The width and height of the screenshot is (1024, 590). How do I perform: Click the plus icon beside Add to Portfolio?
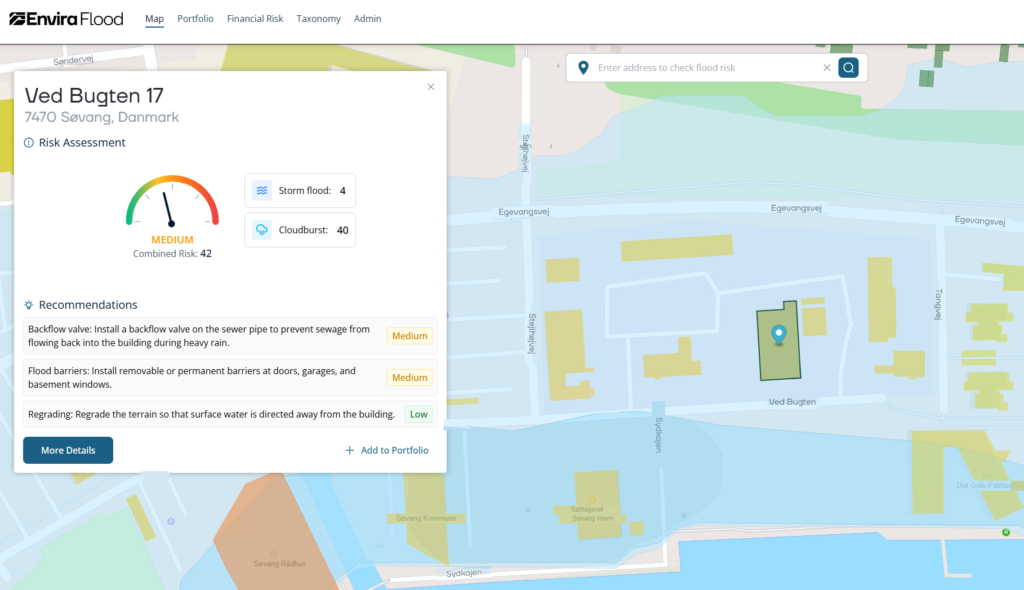click(x=349, y=450)
